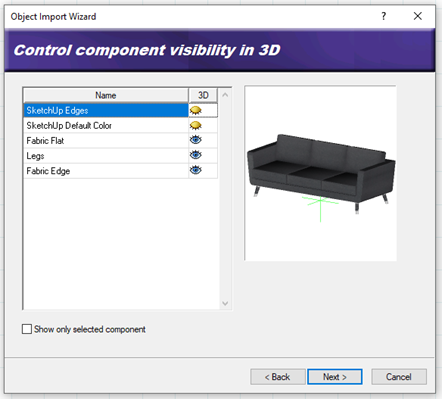Click the list scrollbar down arrow
442x399 pixels.
(x=225, y=303)
